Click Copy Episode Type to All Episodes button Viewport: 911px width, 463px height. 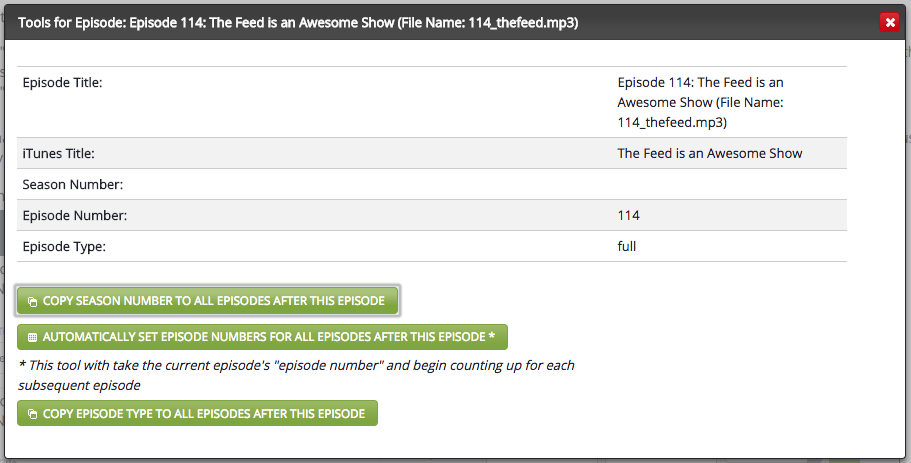[x=197, y=413]
